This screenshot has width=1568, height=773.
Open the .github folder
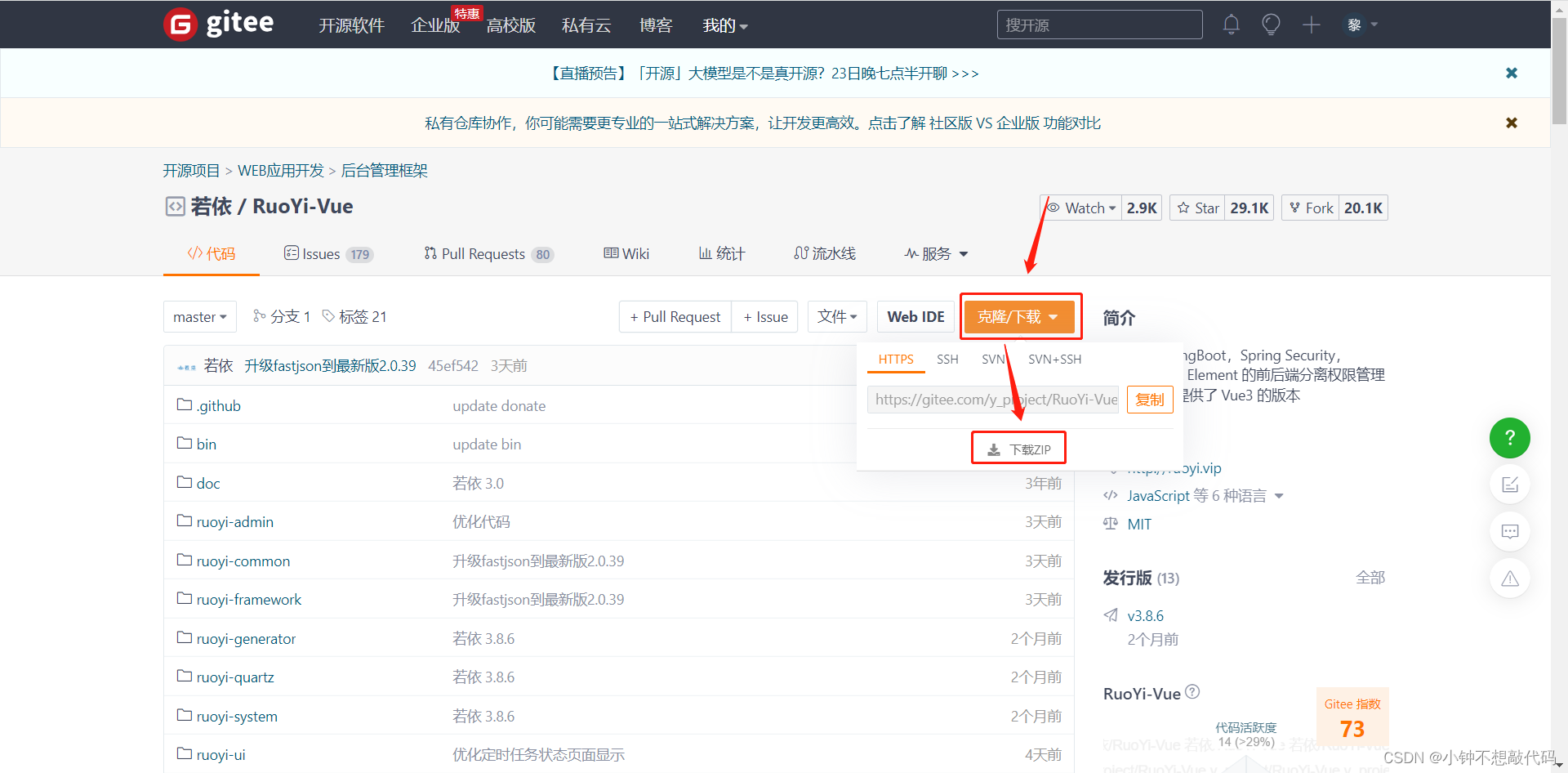point(219,405)
